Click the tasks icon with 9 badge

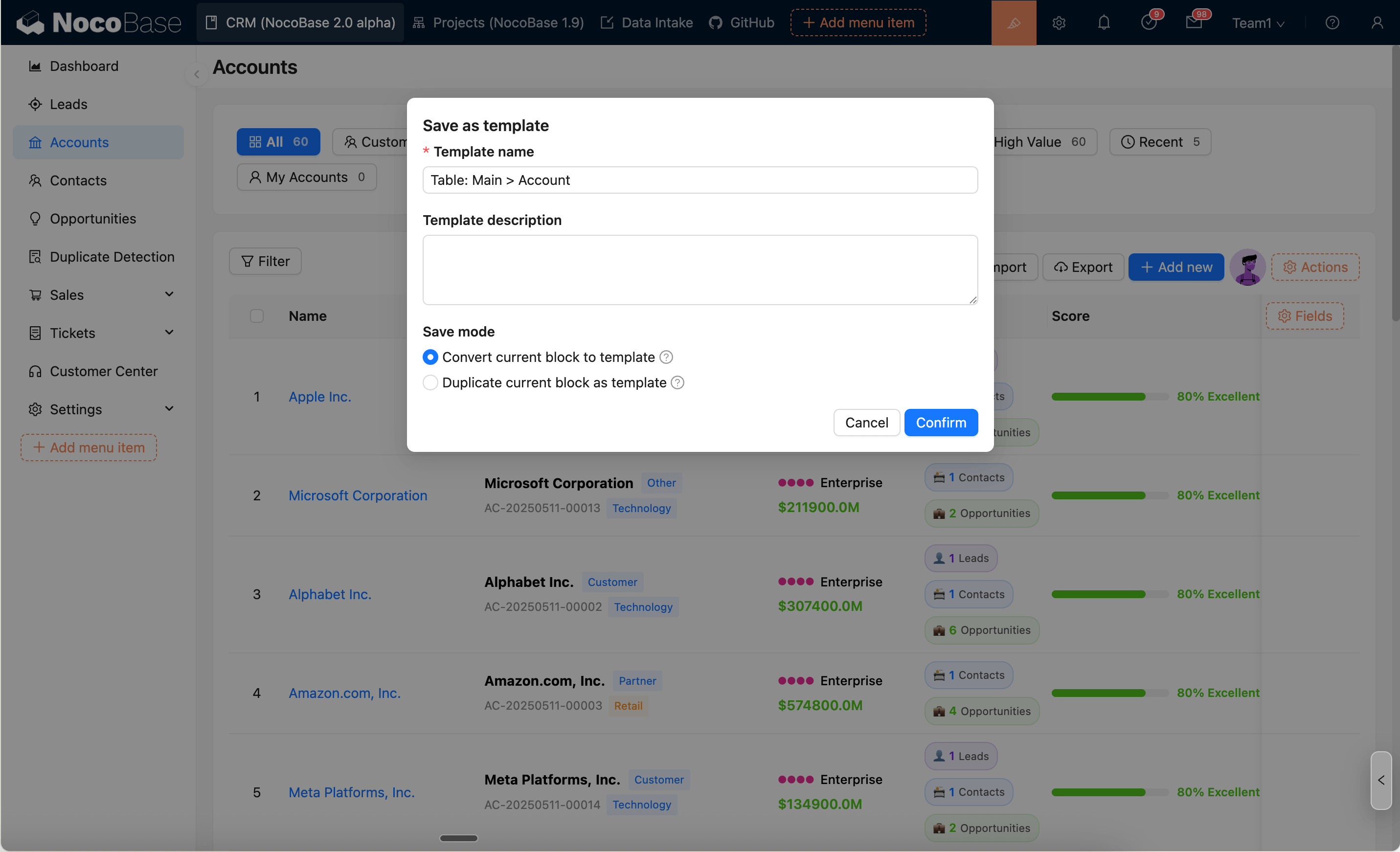pyautogui.click(x=1148, y=22)
